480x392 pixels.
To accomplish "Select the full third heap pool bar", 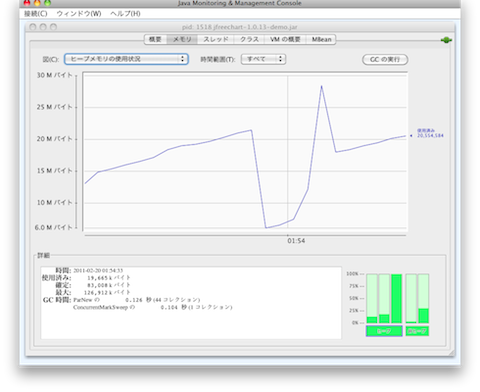I will tap(396, 298).
